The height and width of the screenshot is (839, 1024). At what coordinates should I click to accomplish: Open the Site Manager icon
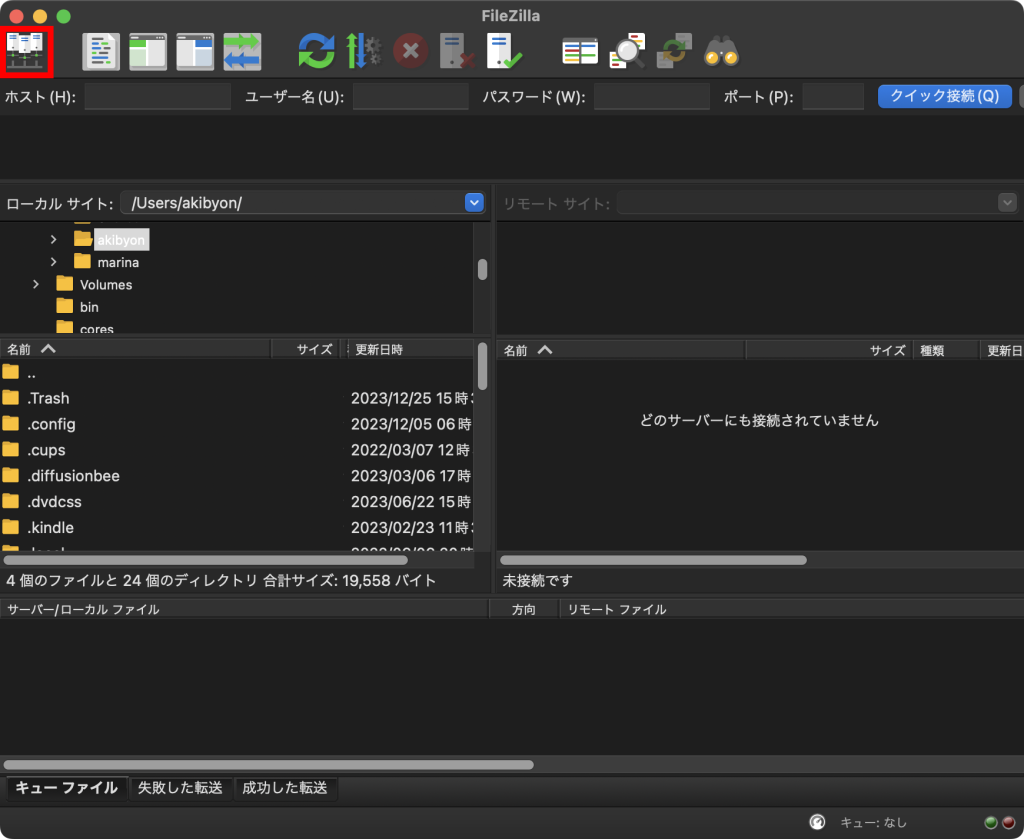pyautogui.click(x=28, y=51)
